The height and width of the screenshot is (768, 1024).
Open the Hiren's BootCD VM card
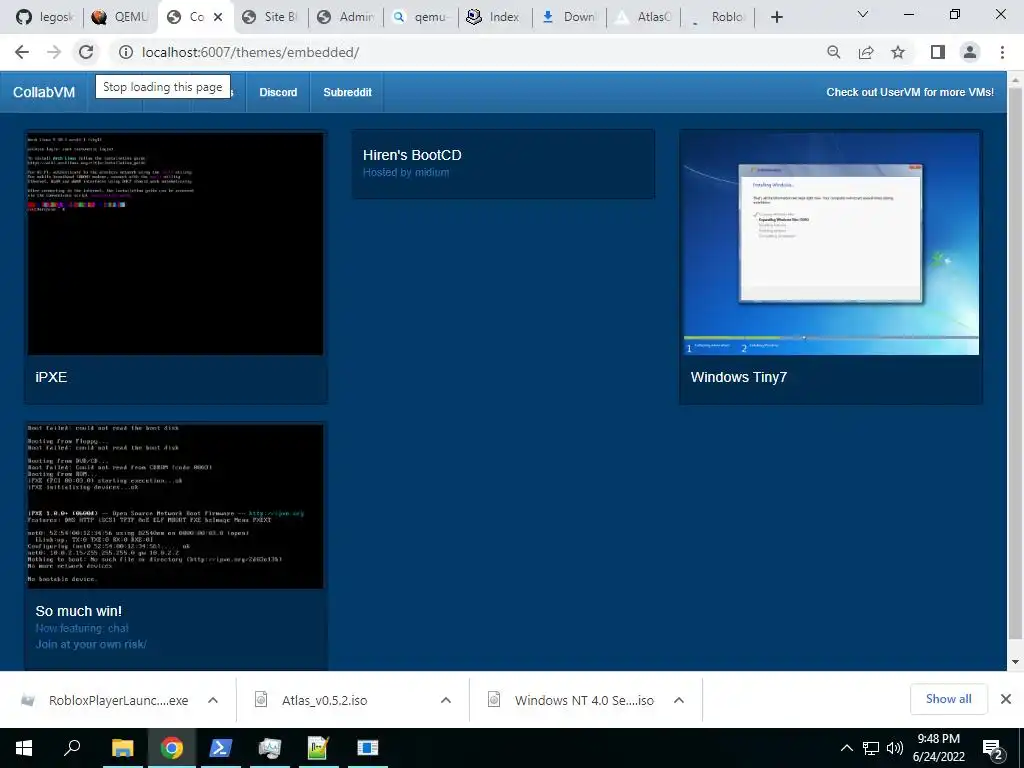point(503,163)
